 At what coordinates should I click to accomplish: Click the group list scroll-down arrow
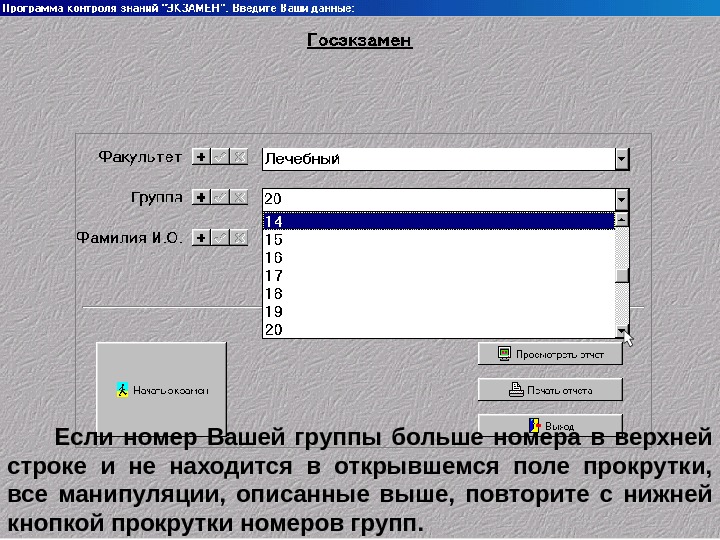coord(622,331)
